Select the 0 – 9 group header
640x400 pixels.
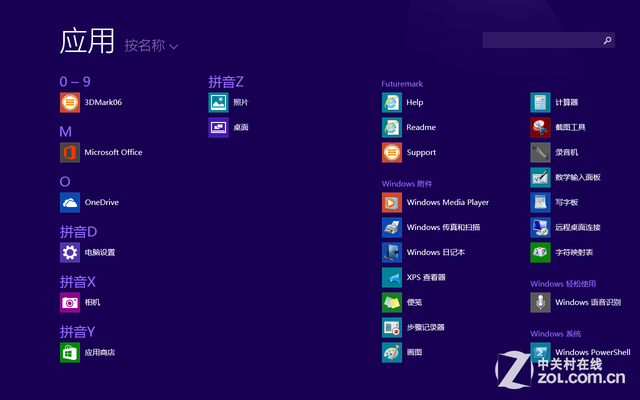coord(75,82)
